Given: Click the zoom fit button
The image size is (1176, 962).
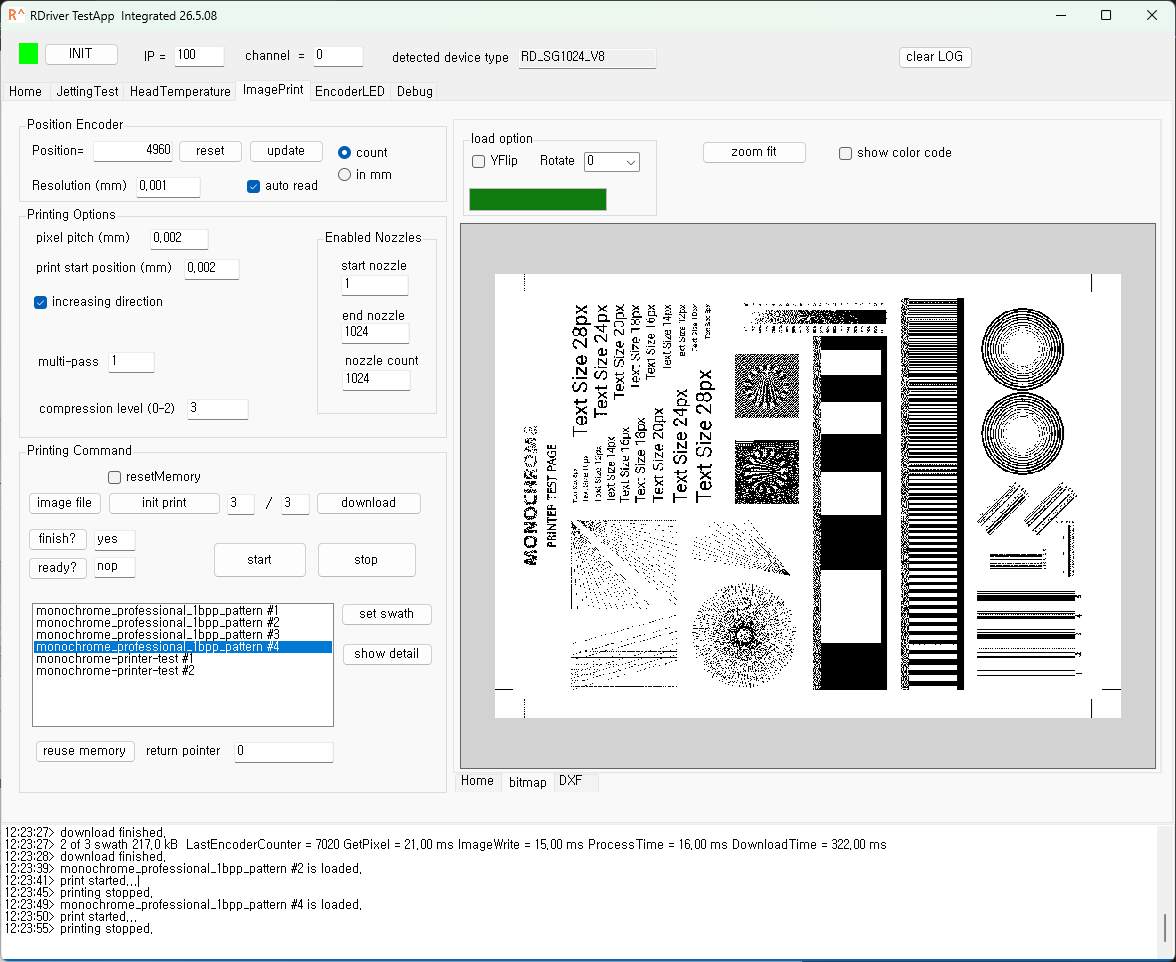Looking at the screenshot, I should (754, 152).
